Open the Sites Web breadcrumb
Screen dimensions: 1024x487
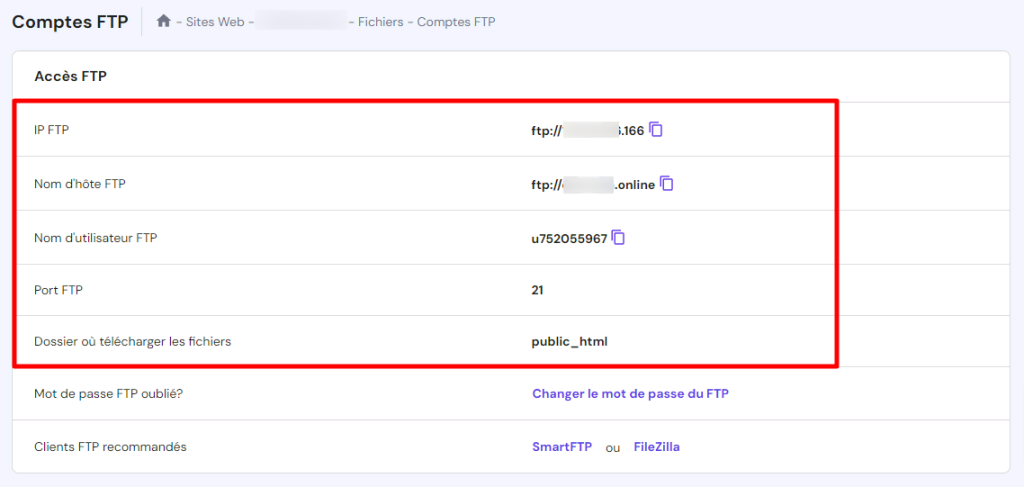(x=213, y=22)
